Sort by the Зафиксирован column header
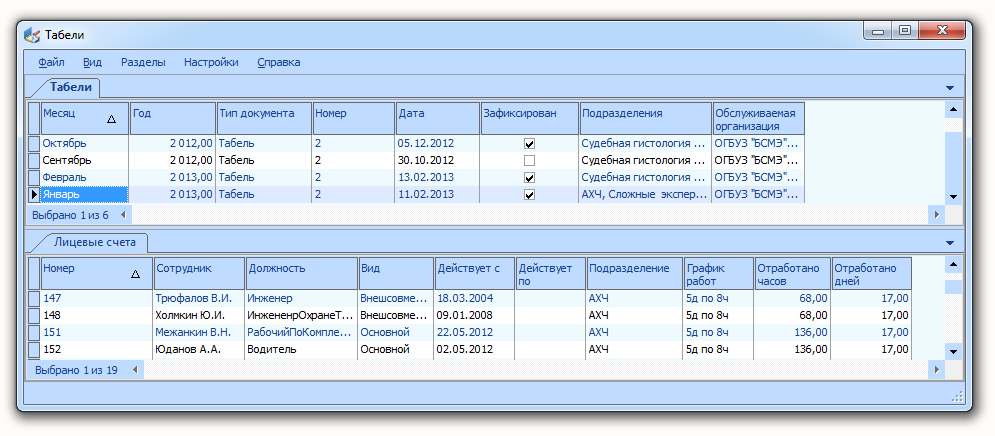The width and height of the screenshot is (995, 436). tap(530, 118)
